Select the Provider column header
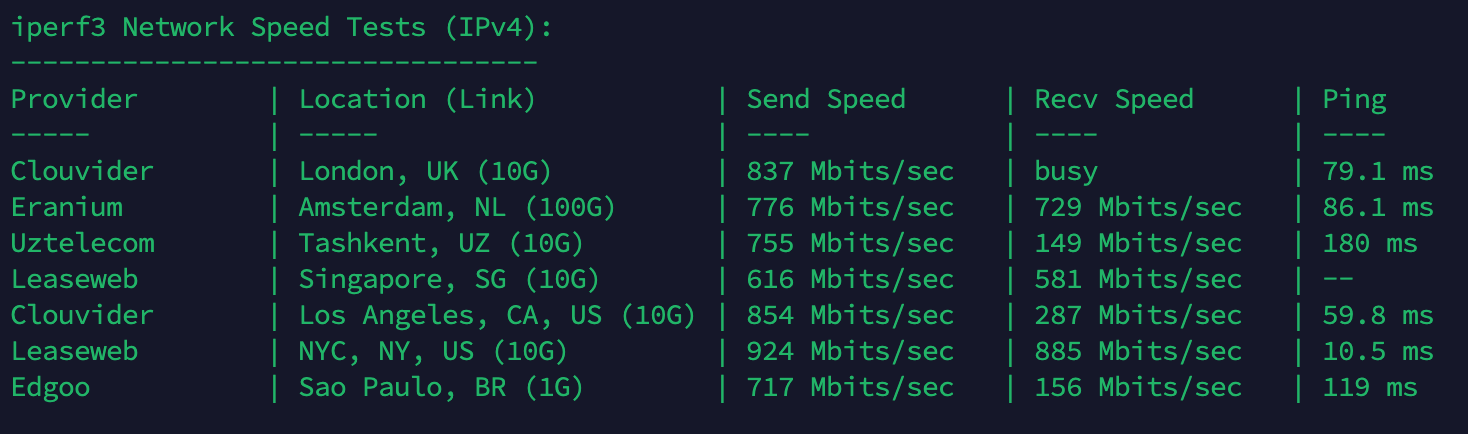This screenshot has width=1468, height=434. 74,99
